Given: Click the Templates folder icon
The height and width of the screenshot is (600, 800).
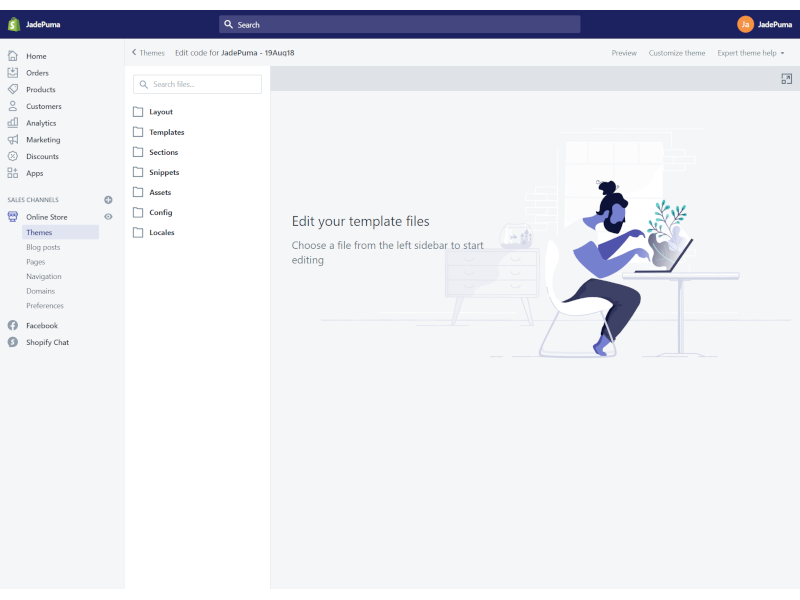Looking at the screenshot, I should (x=138, y=132).
